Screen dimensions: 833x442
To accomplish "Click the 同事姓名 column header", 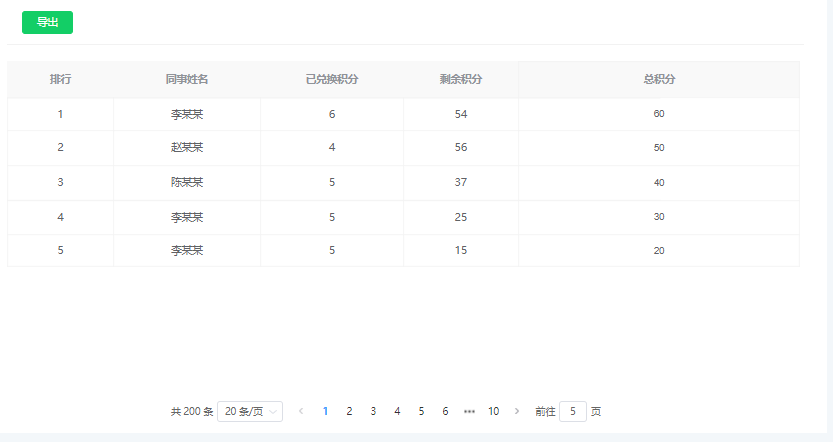I will click(187, 79).
